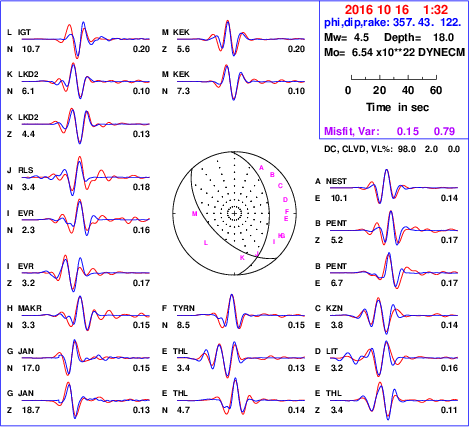Click the 60 second time scale bar
This screenshot has width=469, height=427.
pos(394,78)
